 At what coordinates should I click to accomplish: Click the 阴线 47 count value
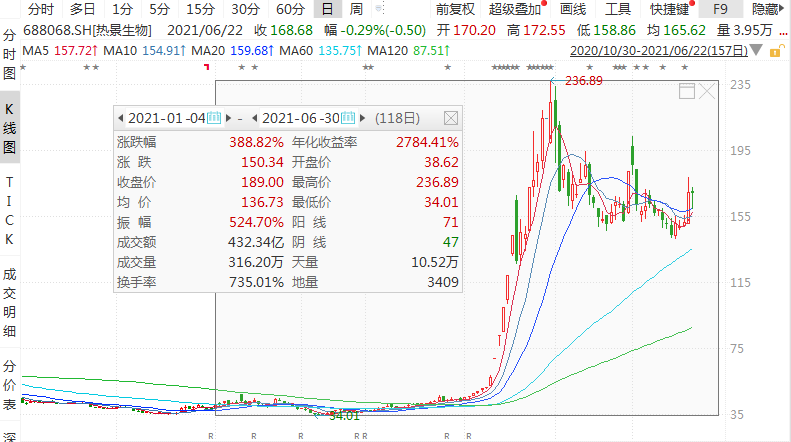[450, 242]
